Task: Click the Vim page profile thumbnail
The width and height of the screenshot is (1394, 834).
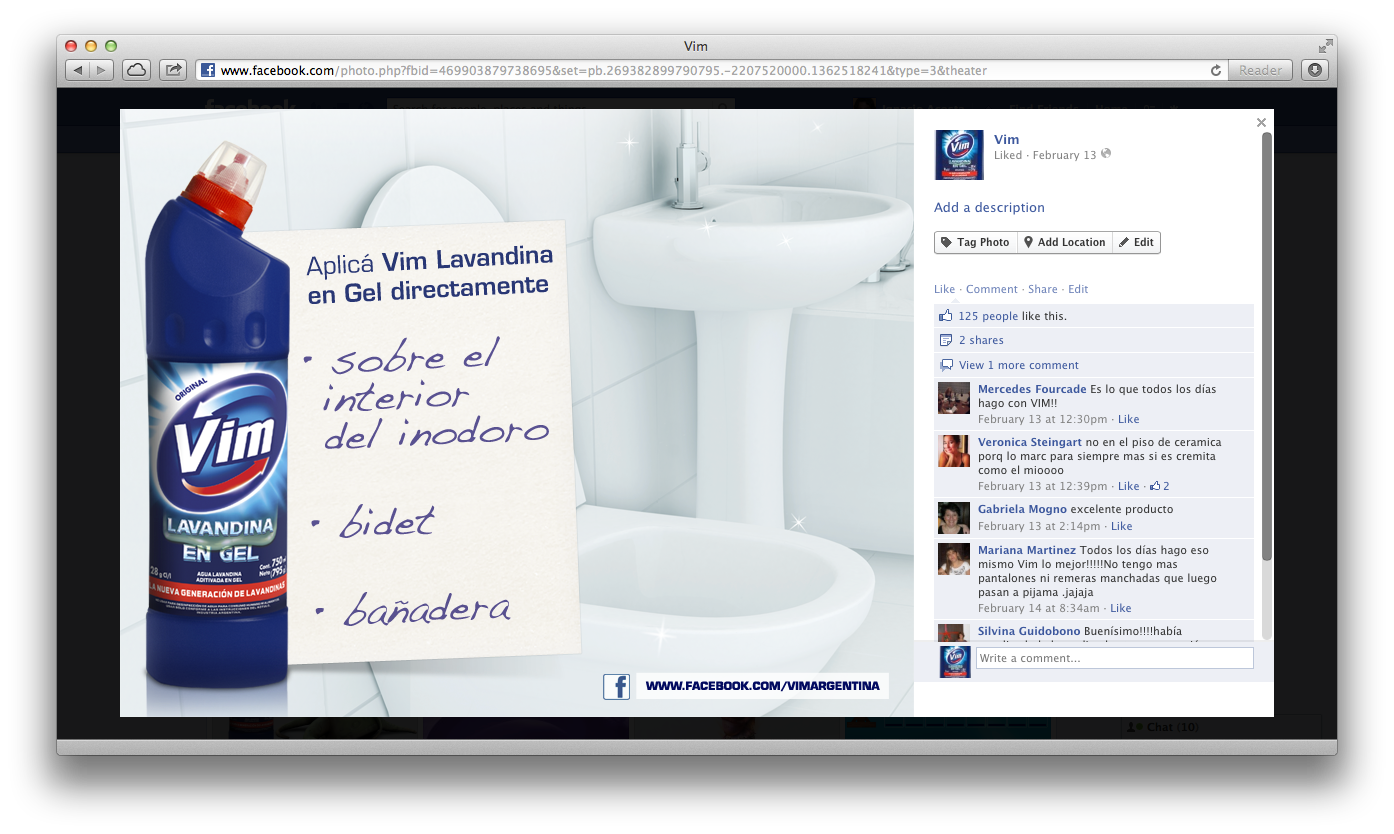Action: 959,155
